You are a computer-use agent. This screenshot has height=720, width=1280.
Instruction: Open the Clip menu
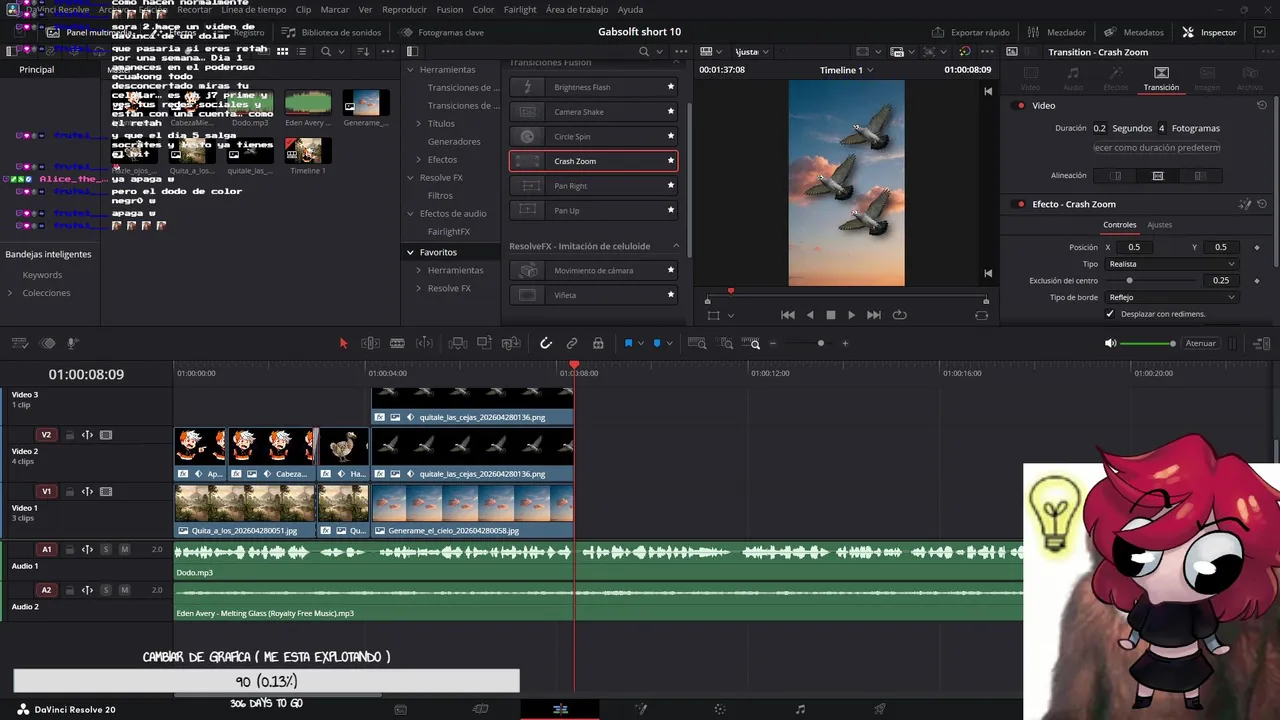[303, 9]
